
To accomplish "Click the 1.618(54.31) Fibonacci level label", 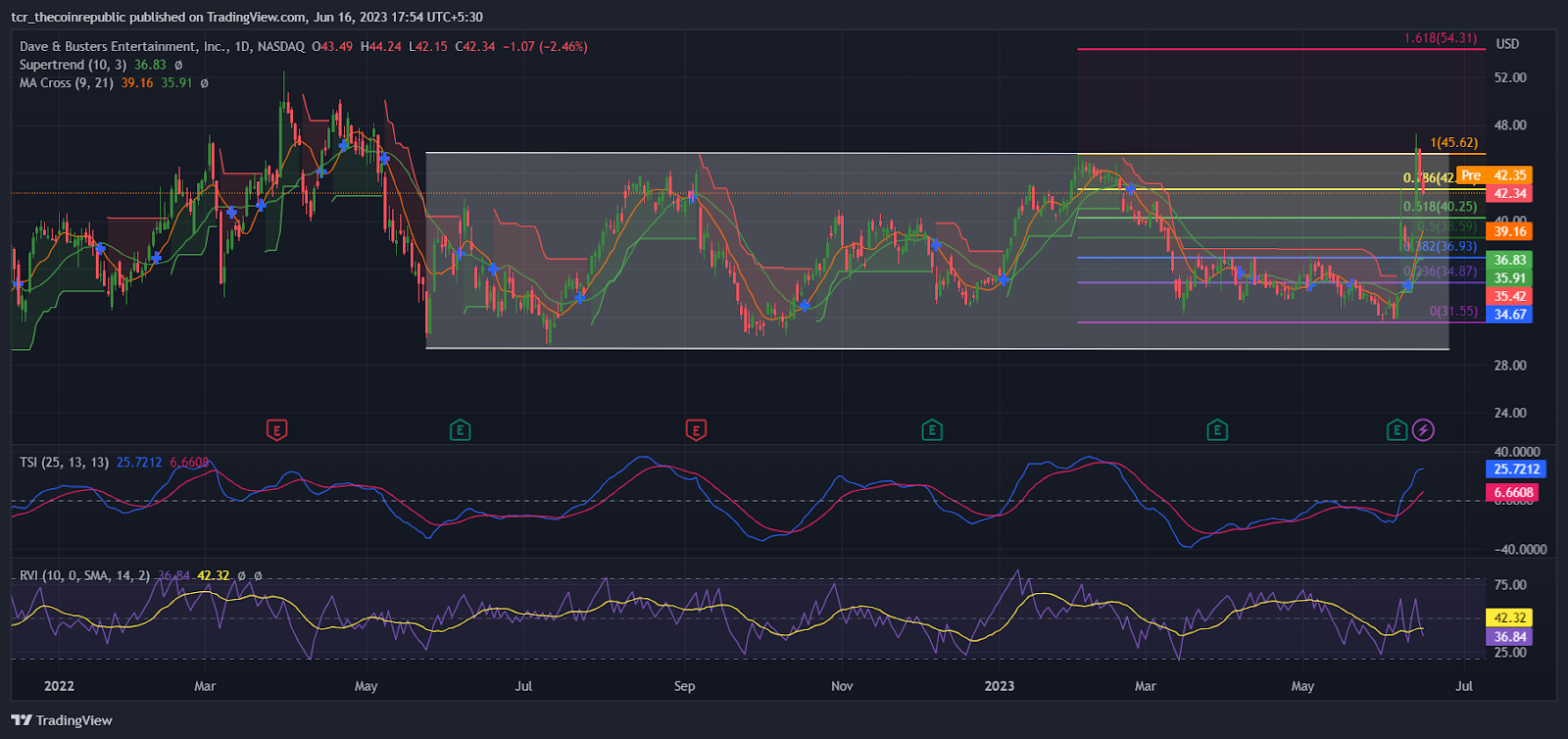I will [x=1441, y=38].
